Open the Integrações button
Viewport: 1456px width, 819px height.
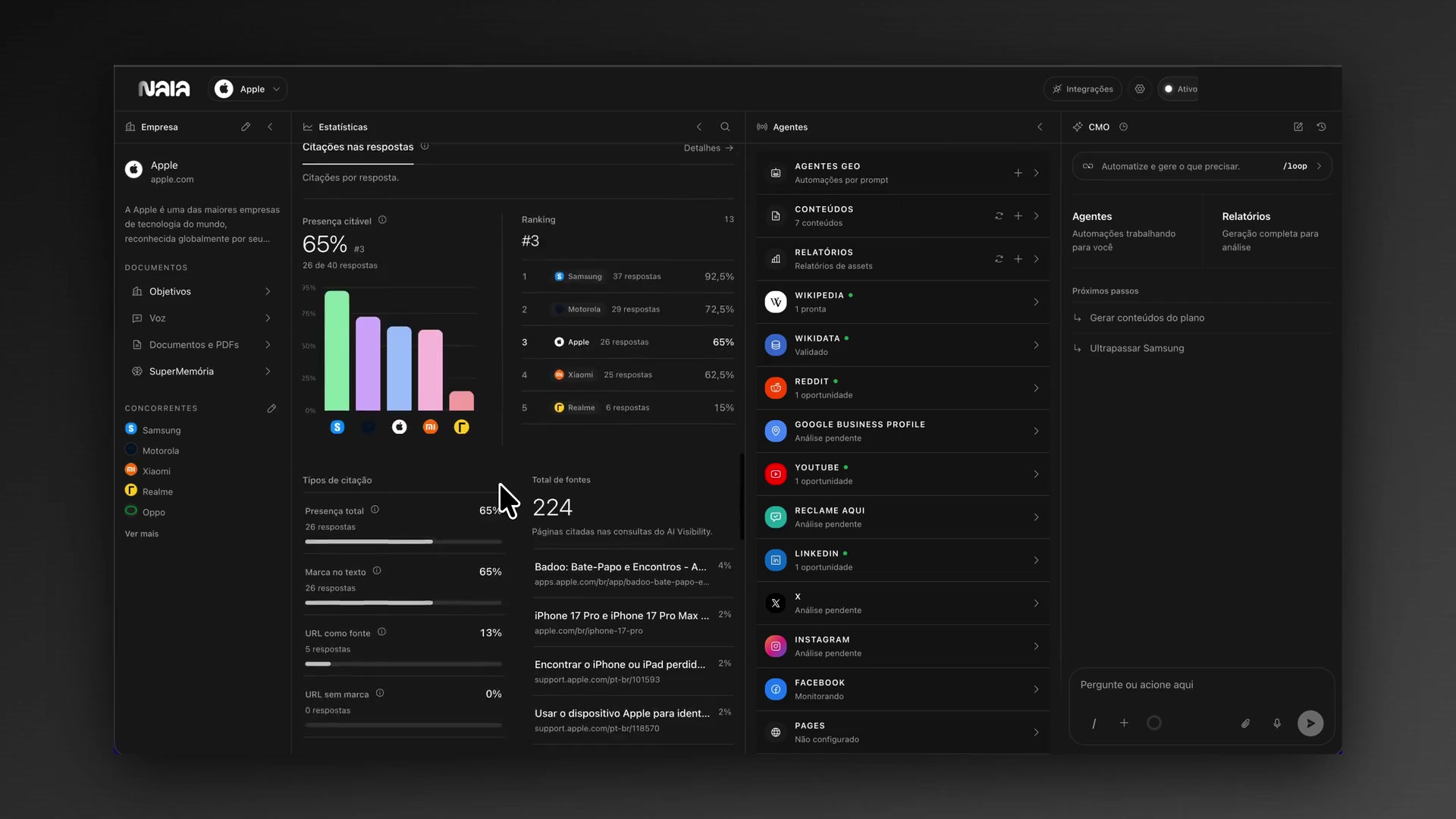(1082, 89)
